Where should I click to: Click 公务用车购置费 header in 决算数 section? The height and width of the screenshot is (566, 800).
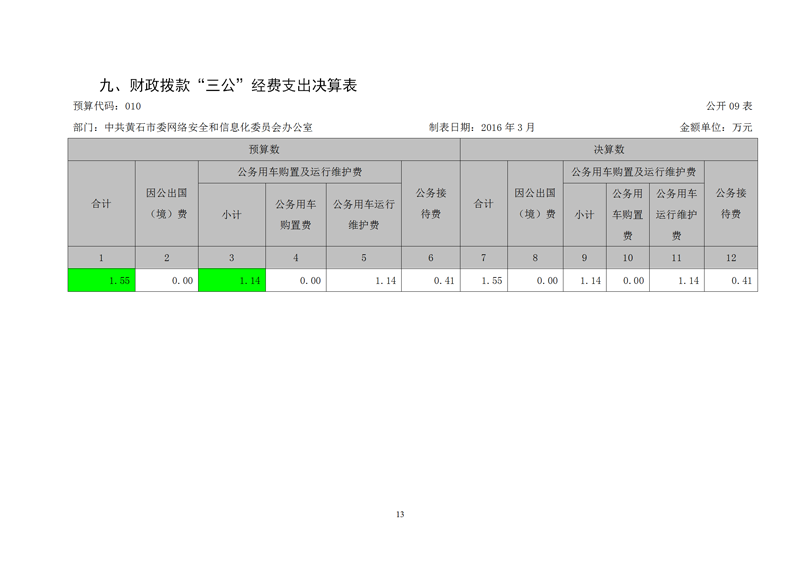628,215
